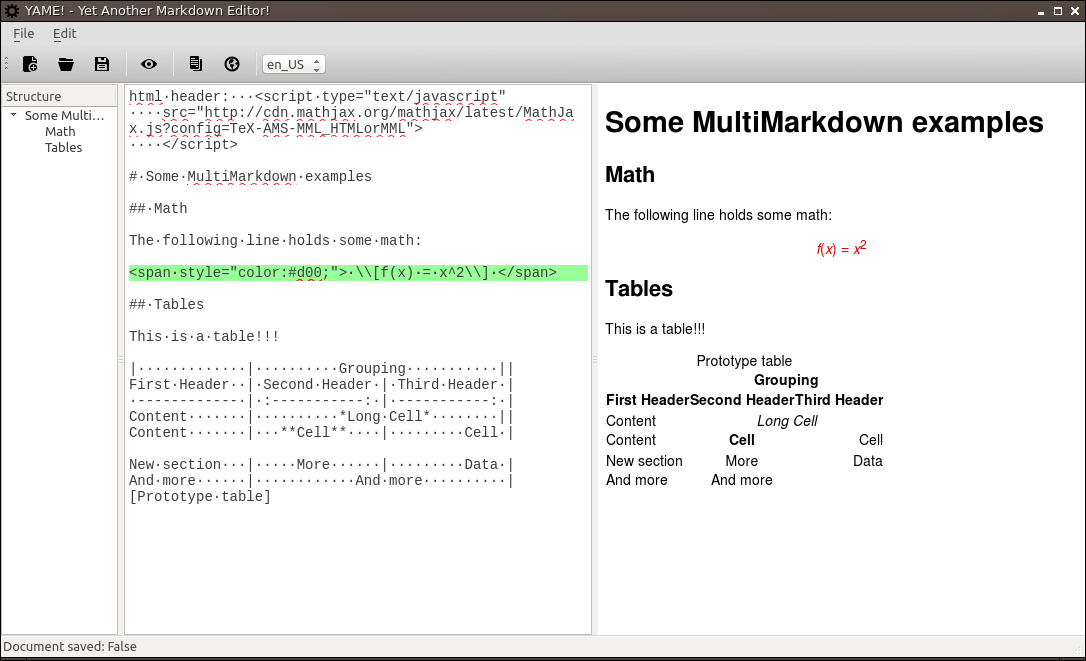Click the 'Math' heading in preview
Viewport: 1086px width, 661px height.
(x=630, y=175)
